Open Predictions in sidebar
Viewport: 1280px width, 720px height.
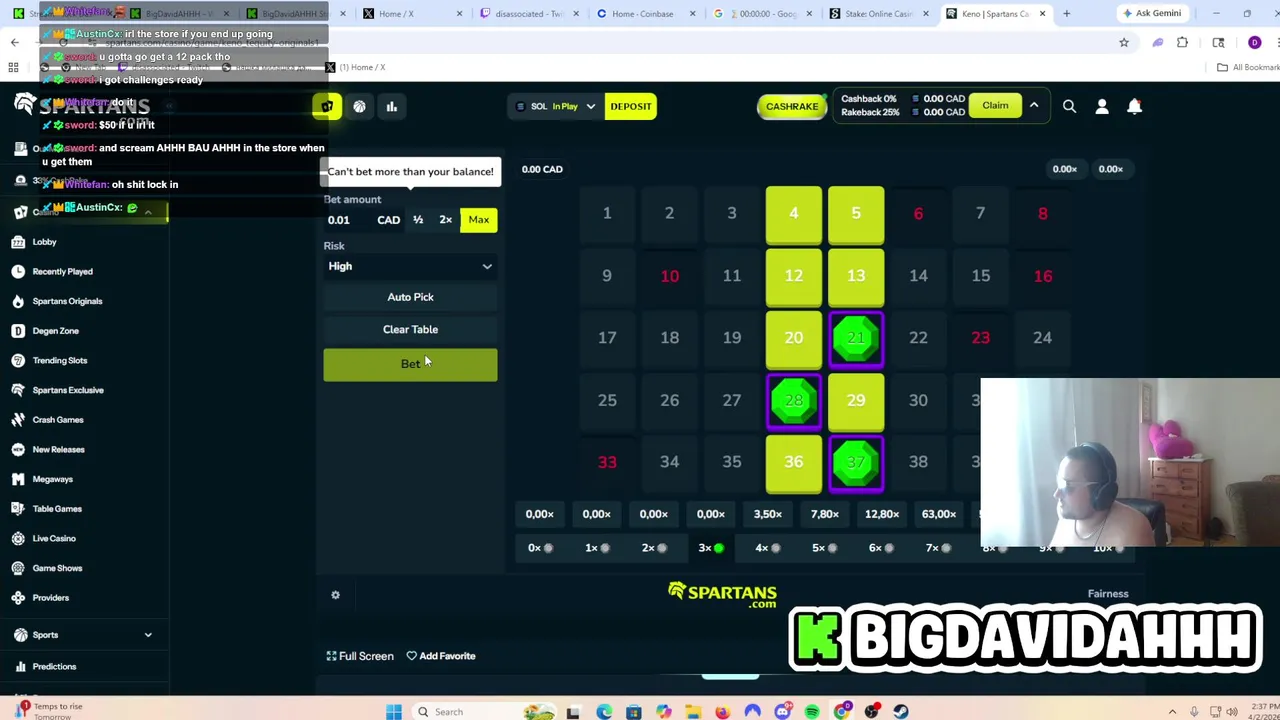tap(54, 667)
